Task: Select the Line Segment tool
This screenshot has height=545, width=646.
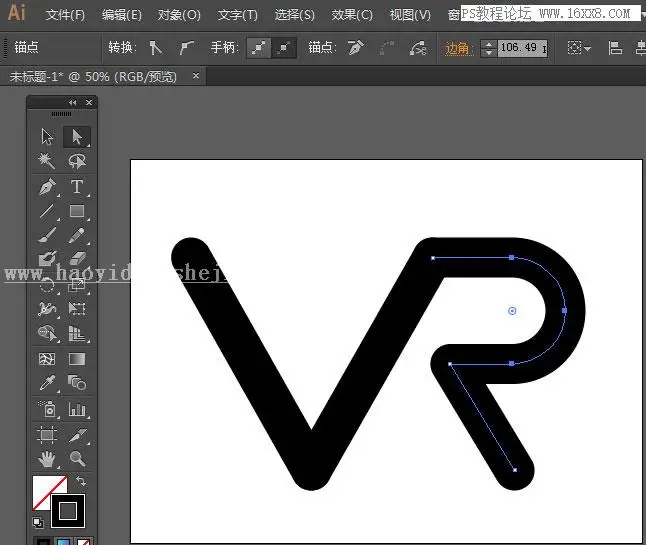Action: [x=47, y=211]
